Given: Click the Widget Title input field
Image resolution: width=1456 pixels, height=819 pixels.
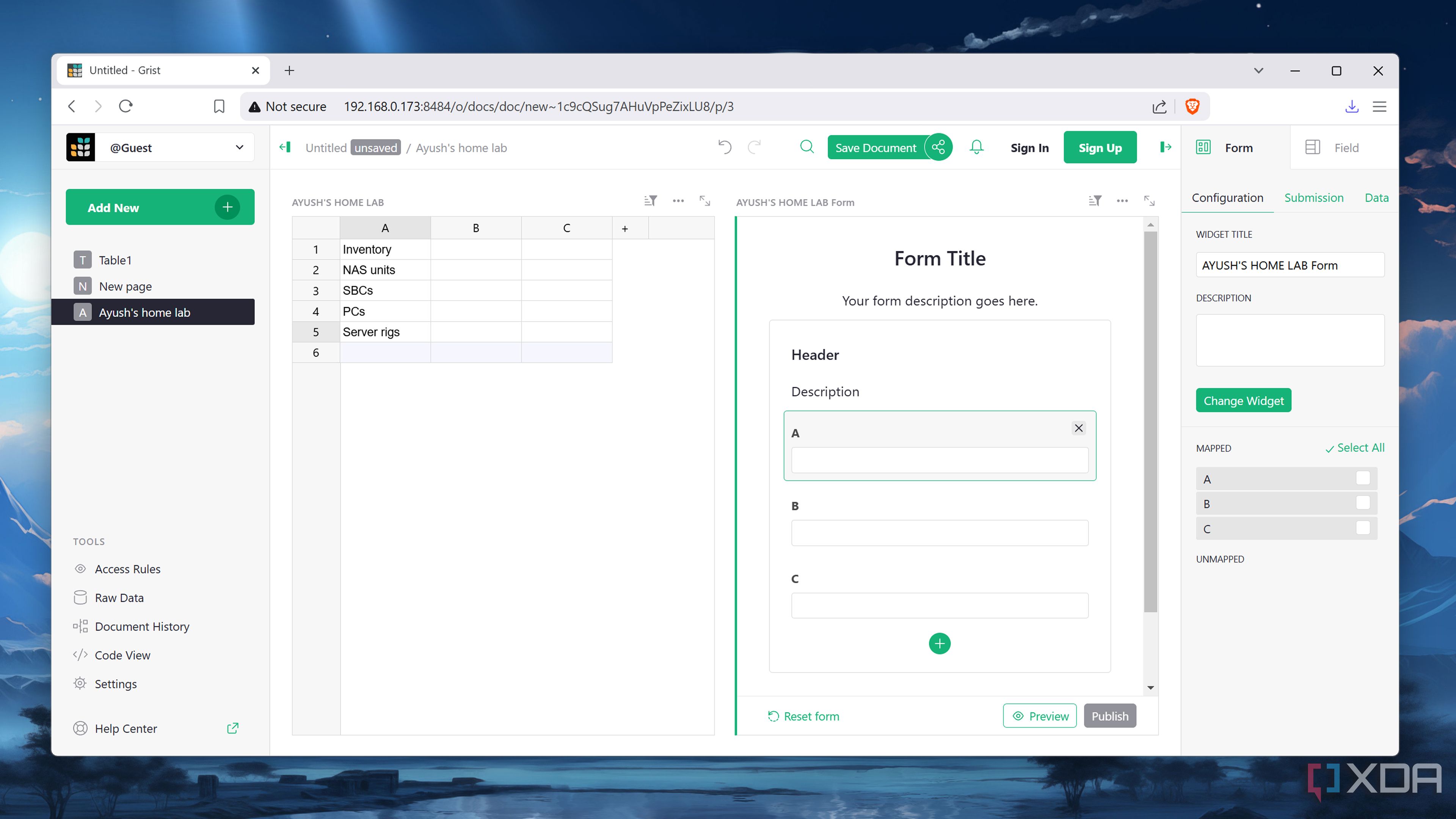Looking at the screenshot, I should pos(1290,265).
